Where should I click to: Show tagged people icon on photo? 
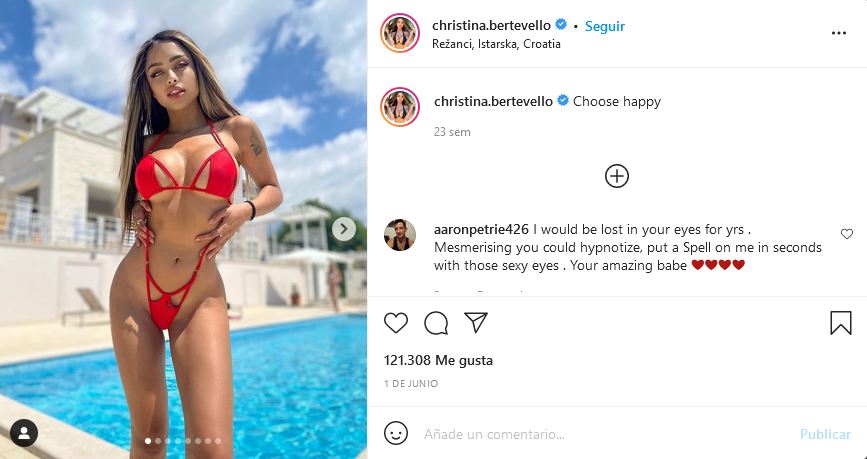[24, 433]
